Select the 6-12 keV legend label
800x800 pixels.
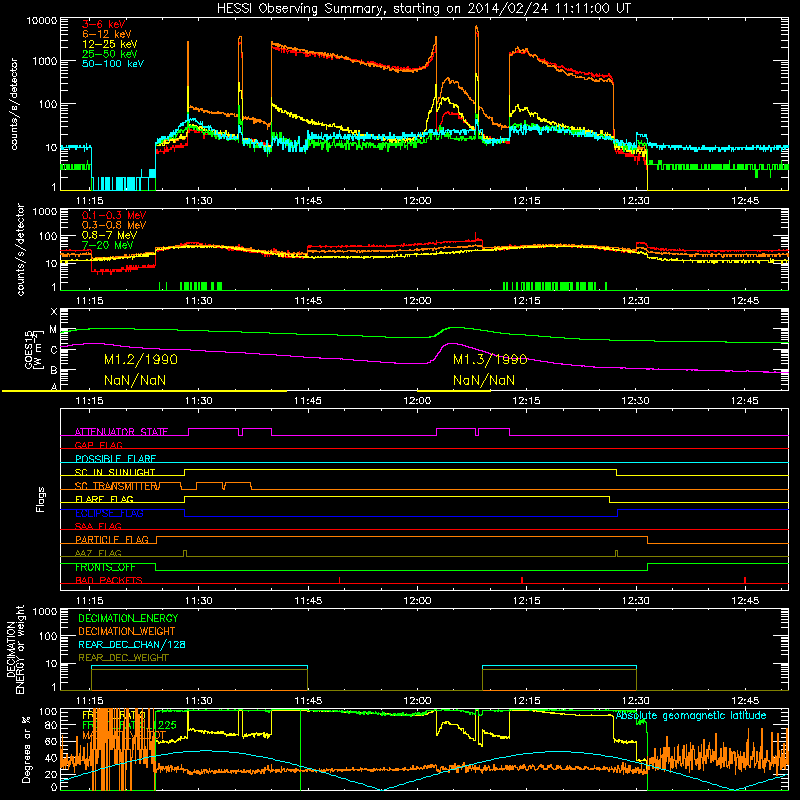pos(106,34)
